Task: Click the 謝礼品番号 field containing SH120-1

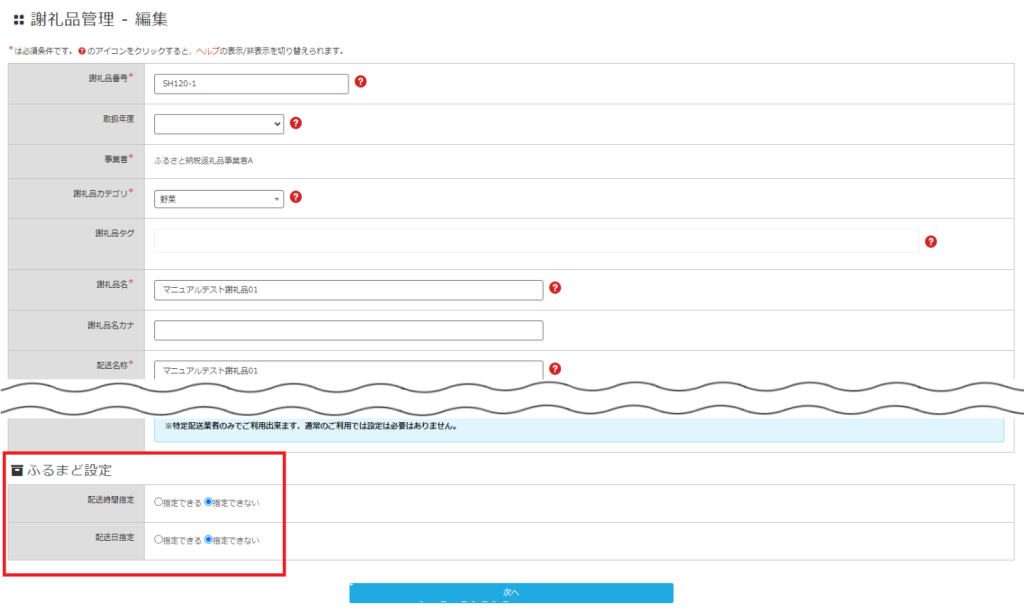Action: (x=251, y=84)
